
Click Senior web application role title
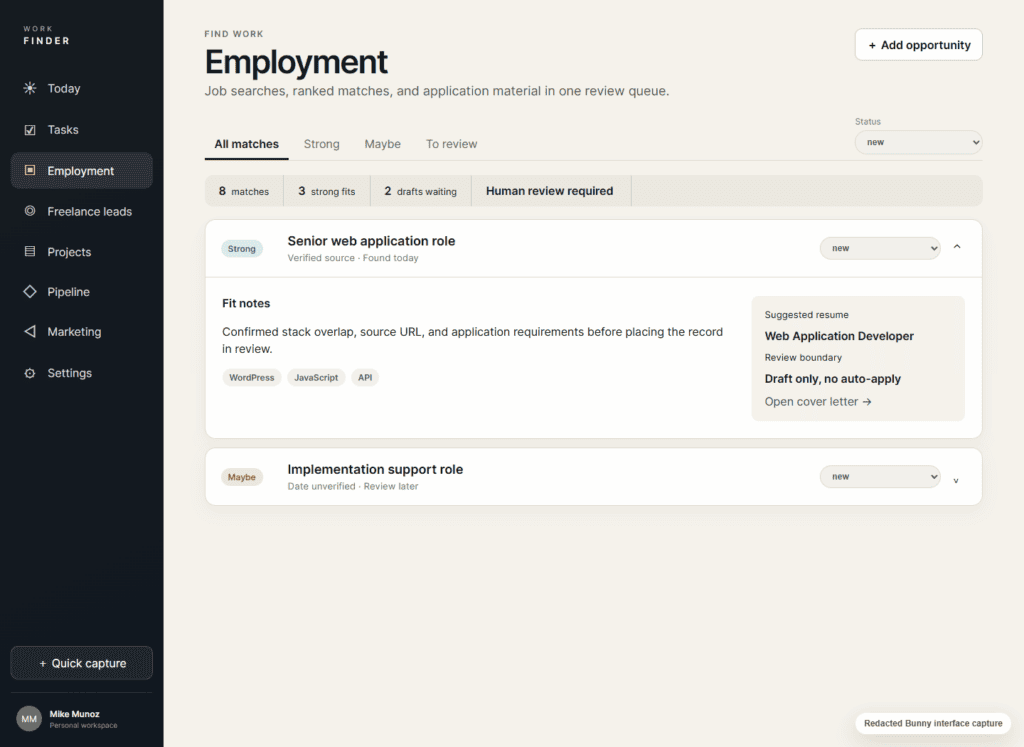[371, 241]
